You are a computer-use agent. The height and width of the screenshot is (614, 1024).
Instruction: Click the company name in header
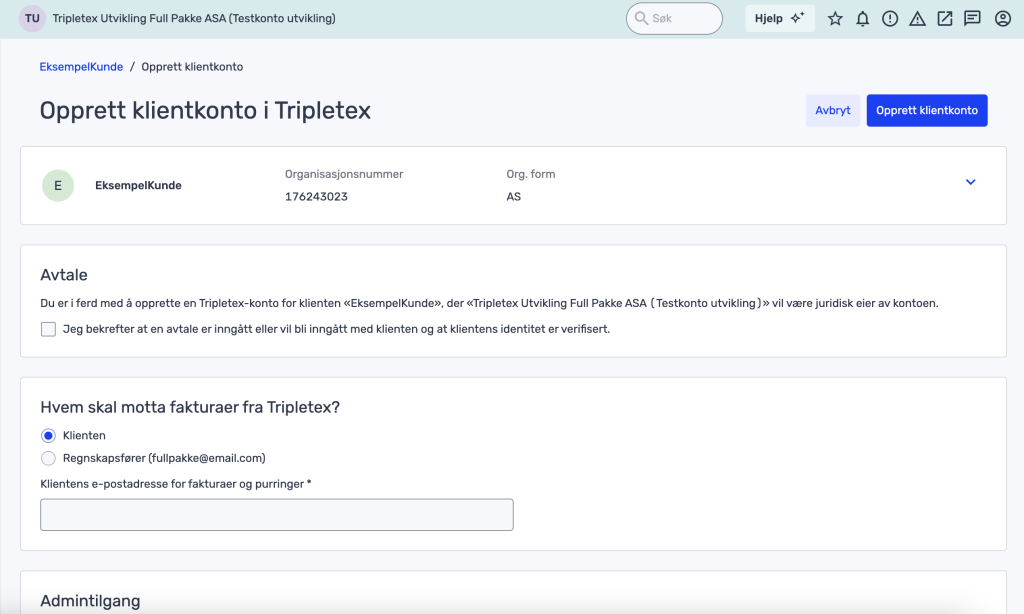click(194, 19)
